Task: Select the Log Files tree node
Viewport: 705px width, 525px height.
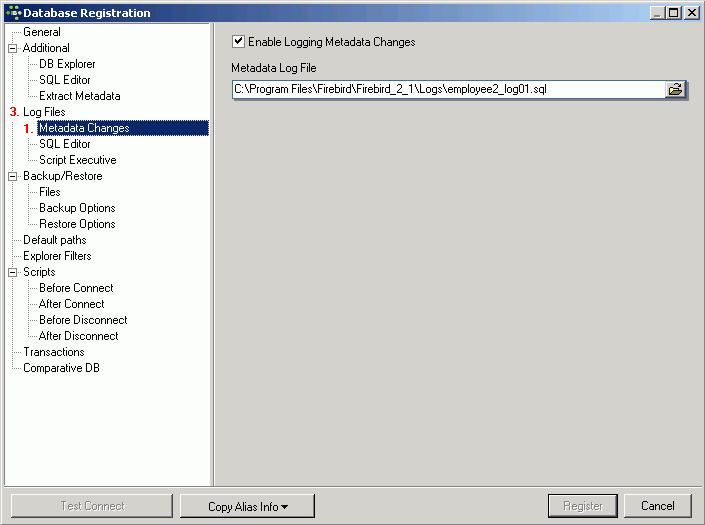Action: pos(44,112)
